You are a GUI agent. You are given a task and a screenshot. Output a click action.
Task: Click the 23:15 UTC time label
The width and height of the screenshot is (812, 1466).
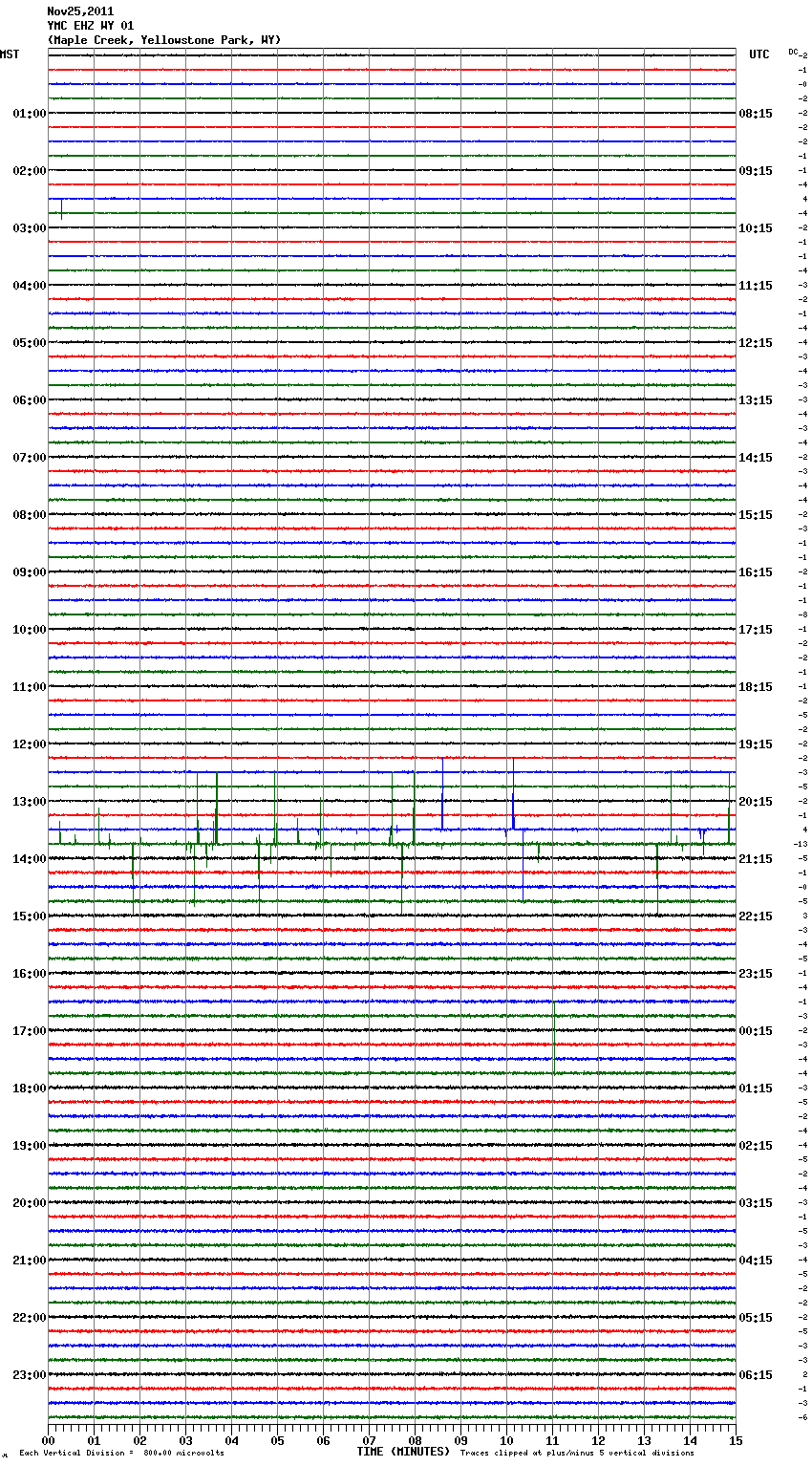point(756,974)
